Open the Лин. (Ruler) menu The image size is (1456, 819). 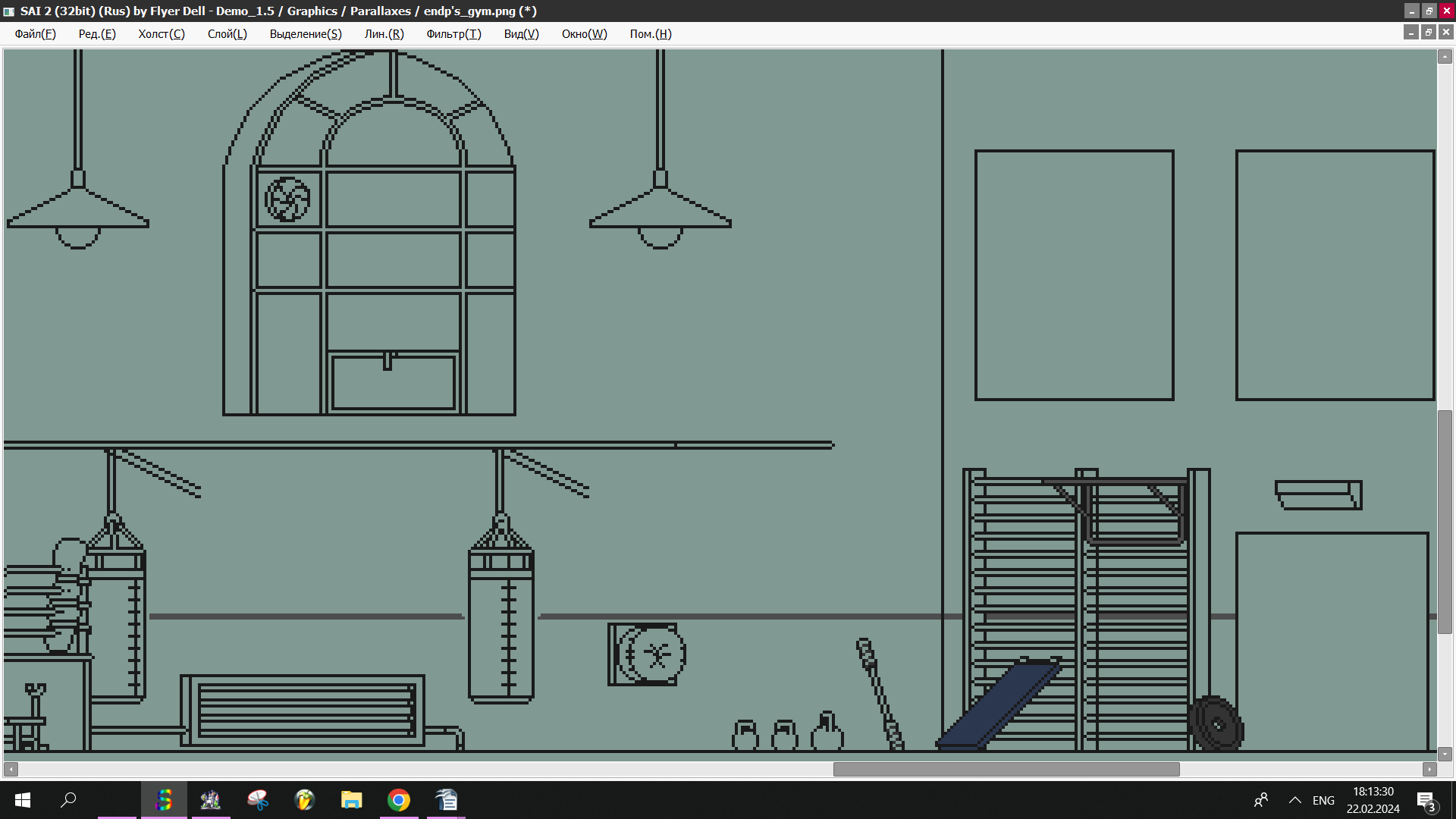(x=384, y=34)
